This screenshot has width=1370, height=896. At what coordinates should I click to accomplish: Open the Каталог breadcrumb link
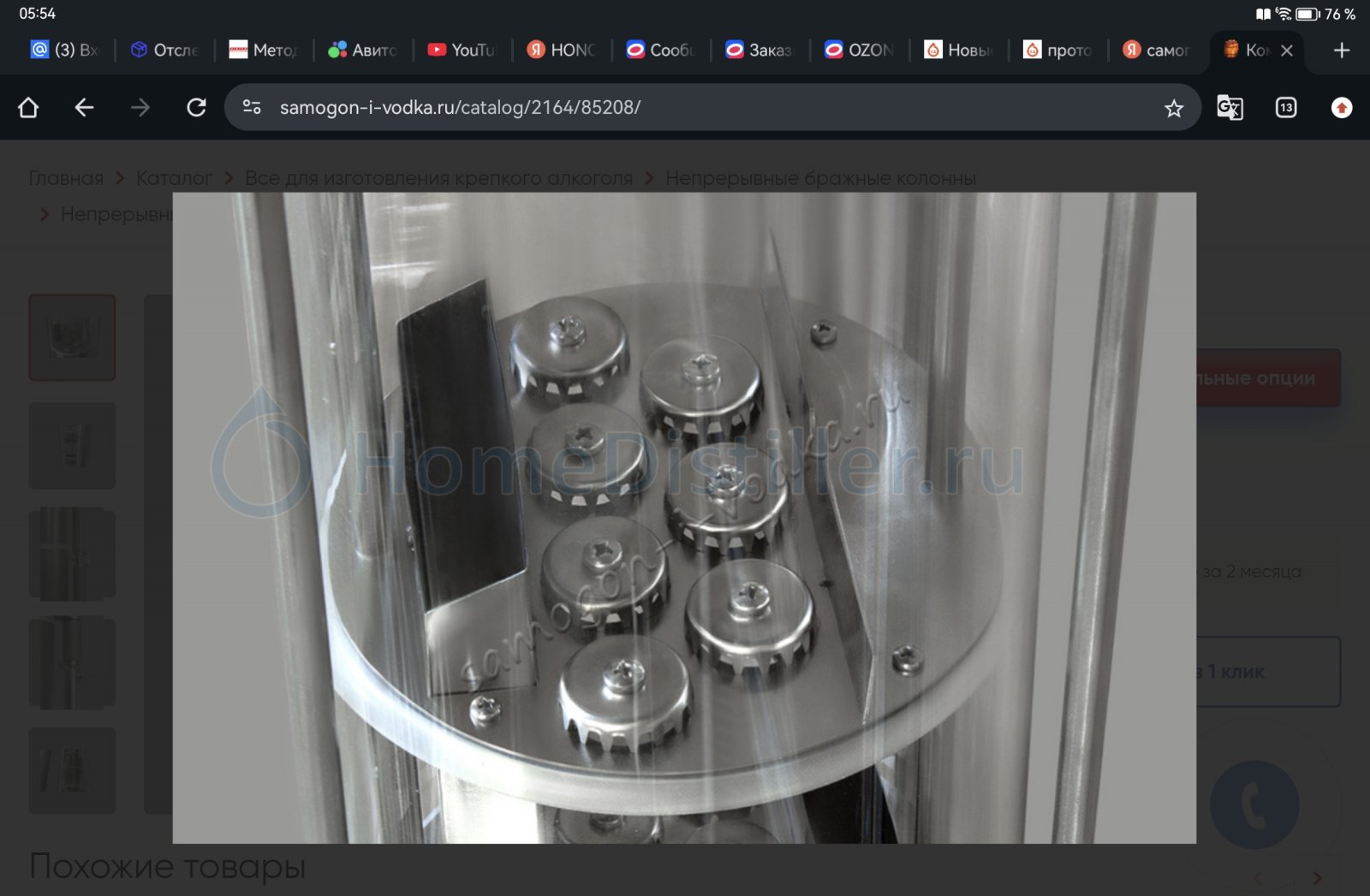[x=174, y=178]
